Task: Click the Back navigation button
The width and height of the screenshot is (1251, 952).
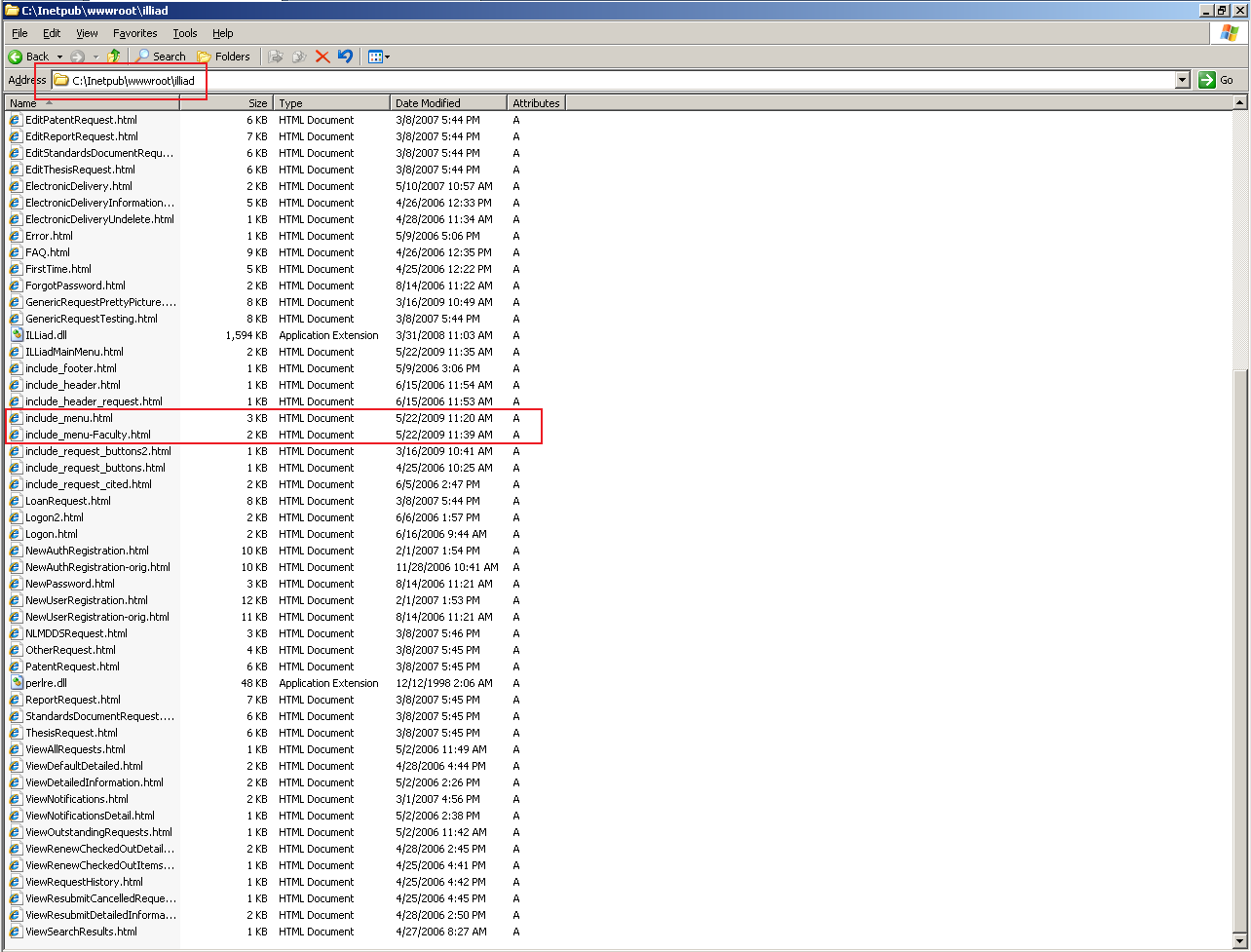Action: 29,57
